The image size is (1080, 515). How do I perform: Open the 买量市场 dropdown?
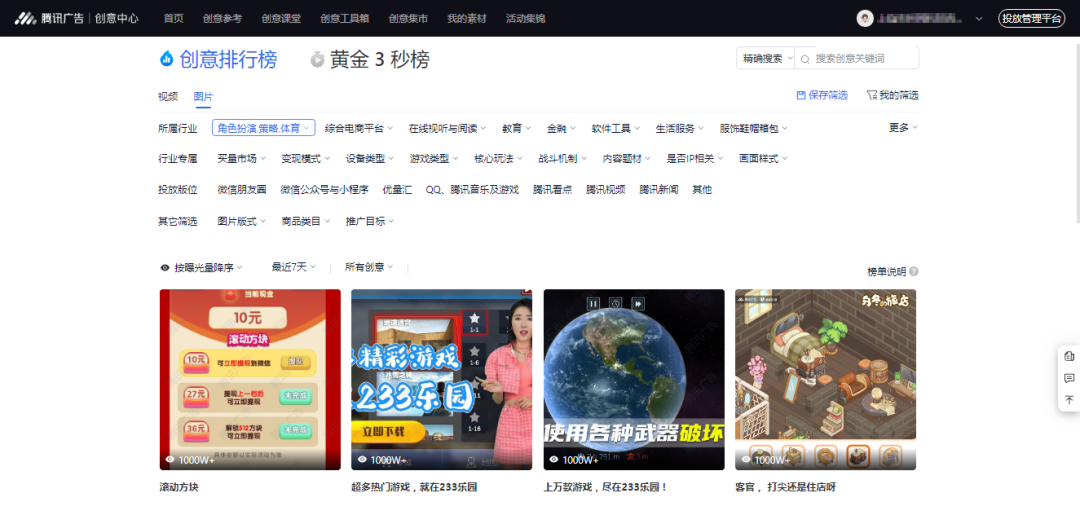click(x=242, y=159)
